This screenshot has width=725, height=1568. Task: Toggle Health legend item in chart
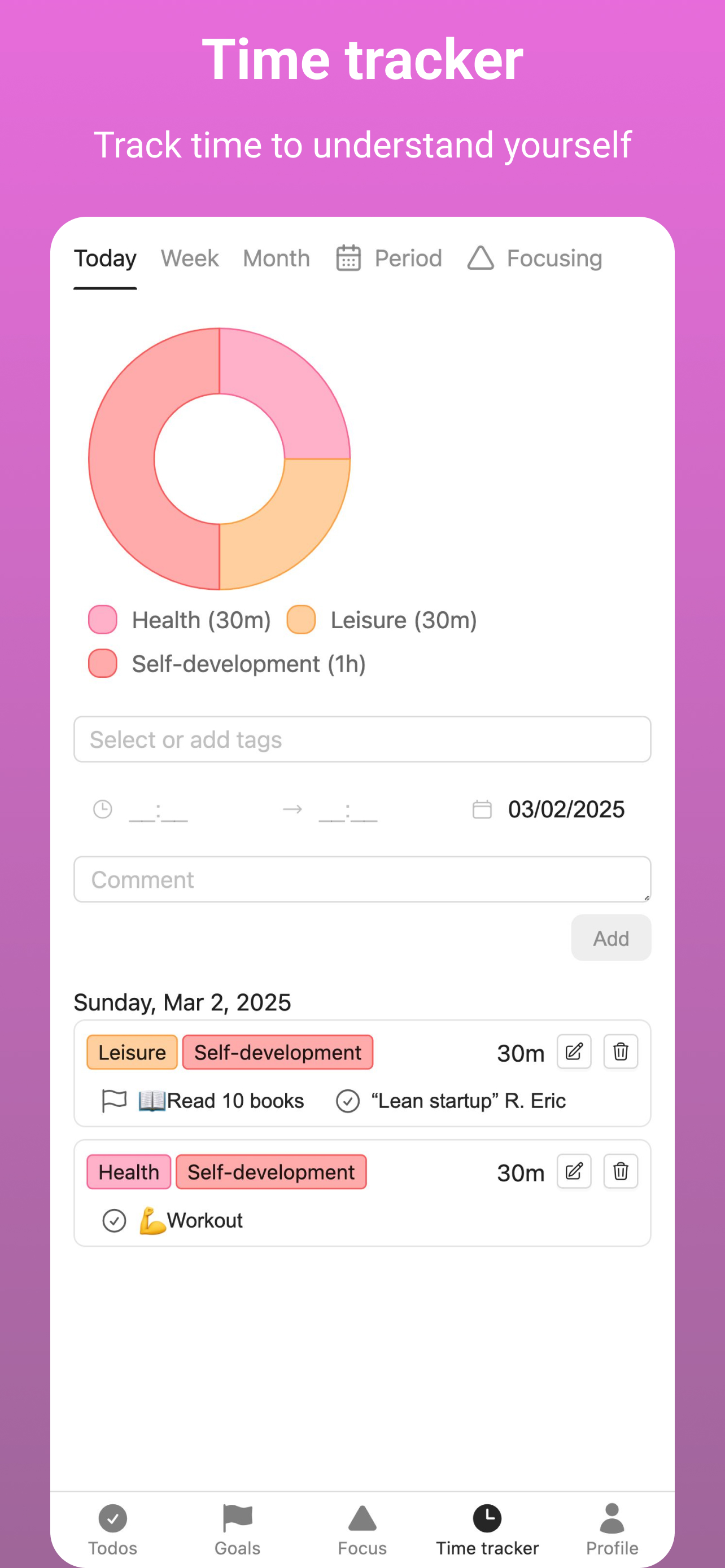click(180, 620)
